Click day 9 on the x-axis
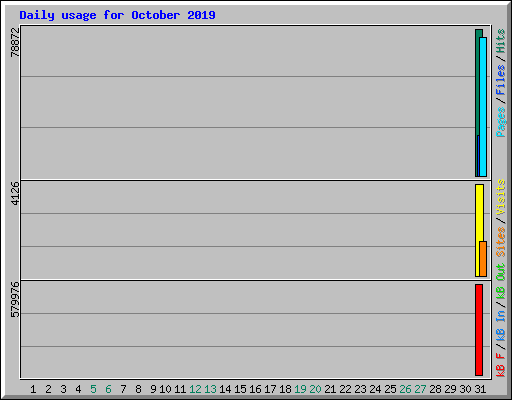 point(153,389)
